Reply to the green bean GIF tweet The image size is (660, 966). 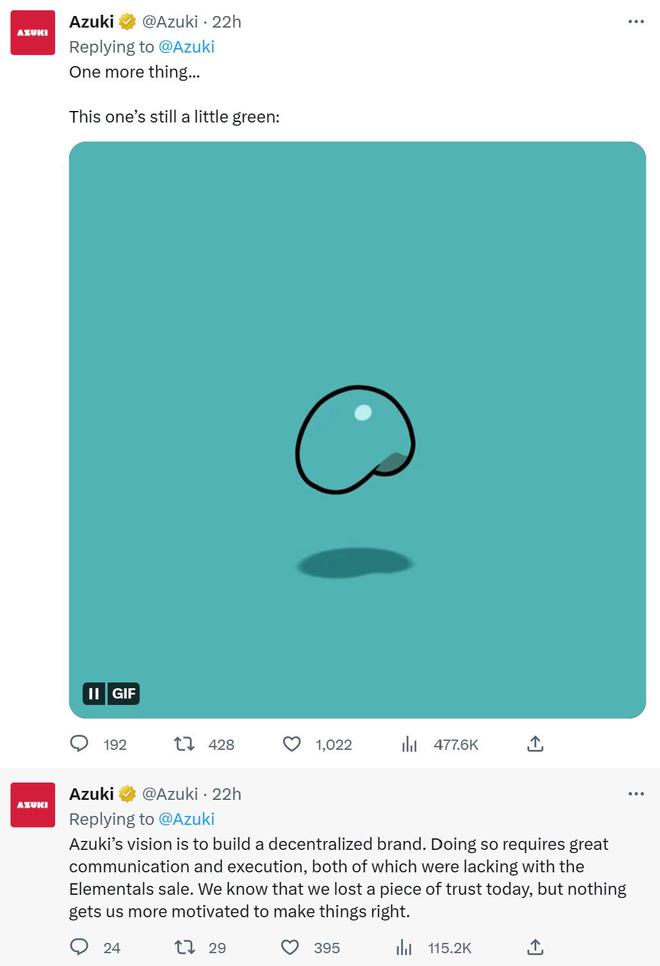(79, 744)
